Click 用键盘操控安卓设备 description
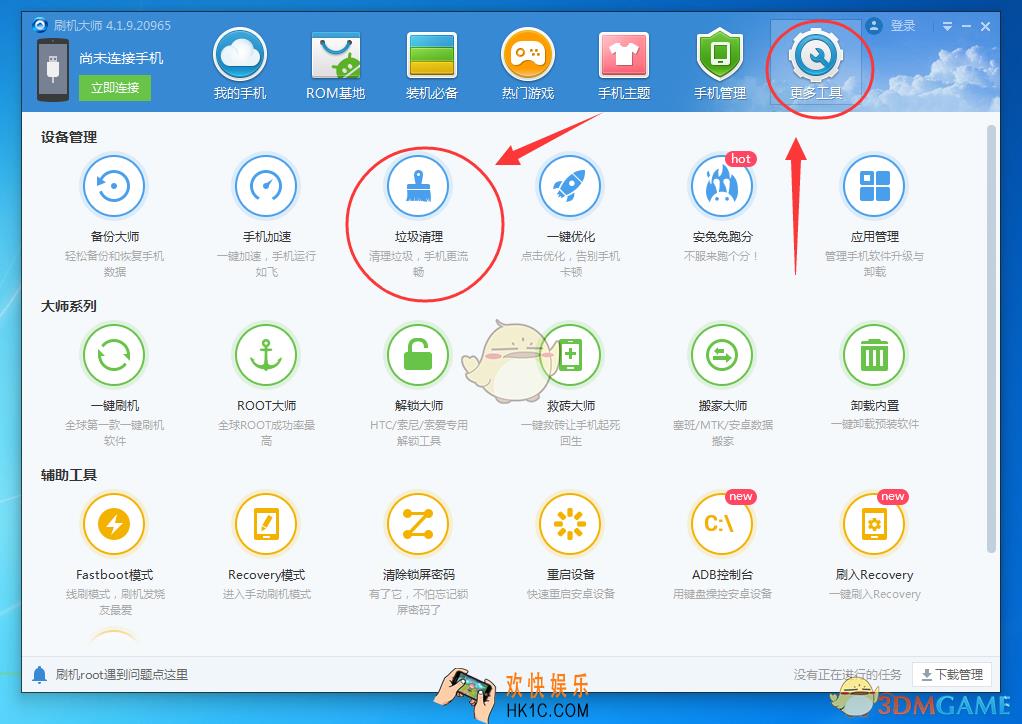 (x=722, y=594)
